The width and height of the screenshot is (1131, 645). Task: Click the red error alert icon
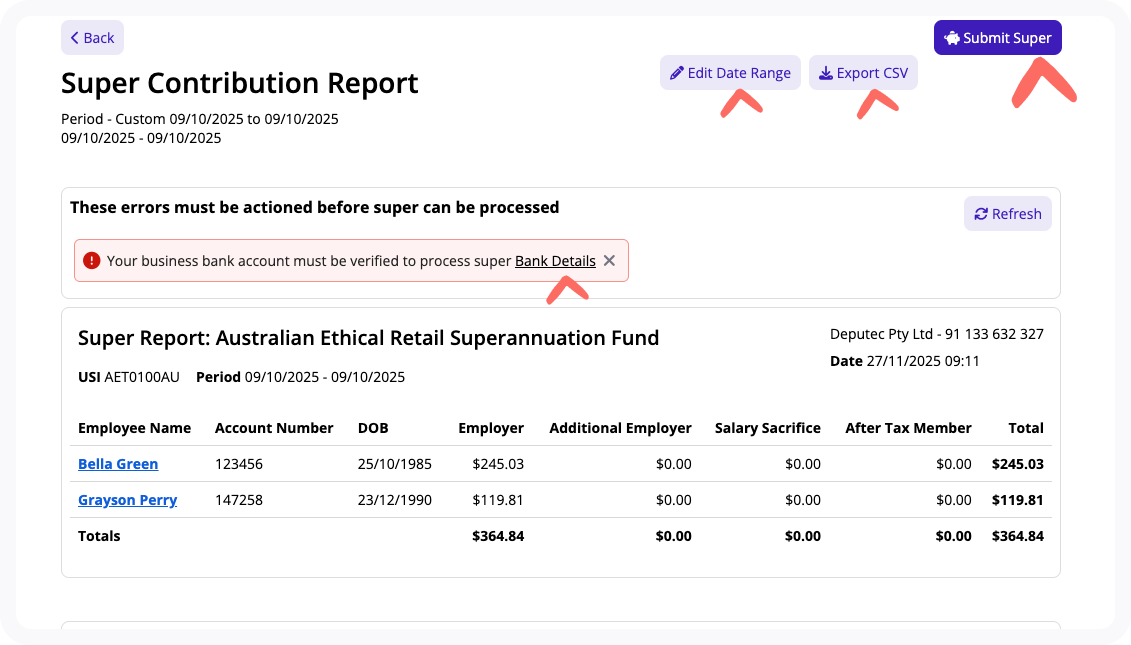point(92,261)
